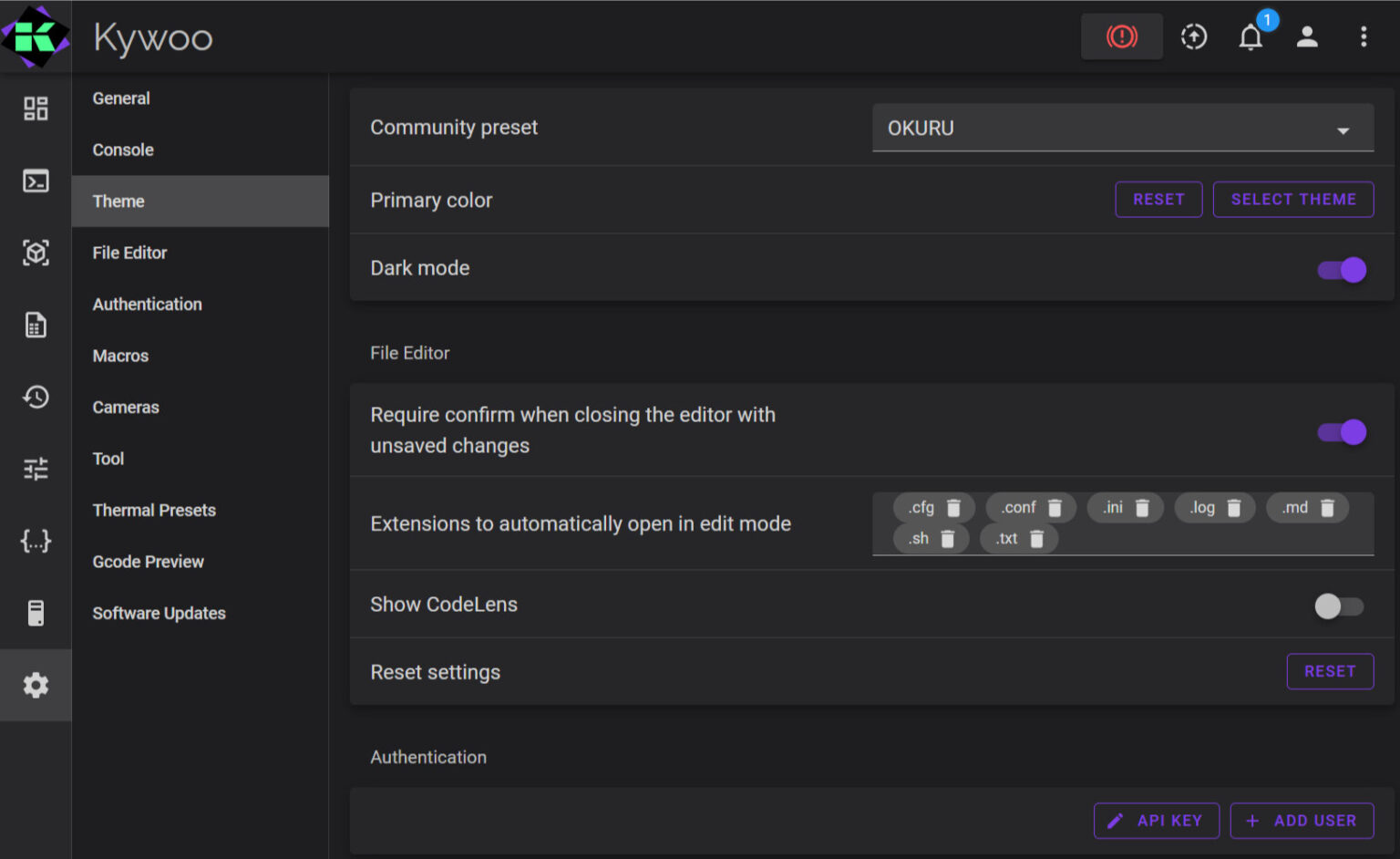The width and height of the screenshot is (1400, 859).
Task: Select the Thermal Presets settings tab
Action: [154, 510]
